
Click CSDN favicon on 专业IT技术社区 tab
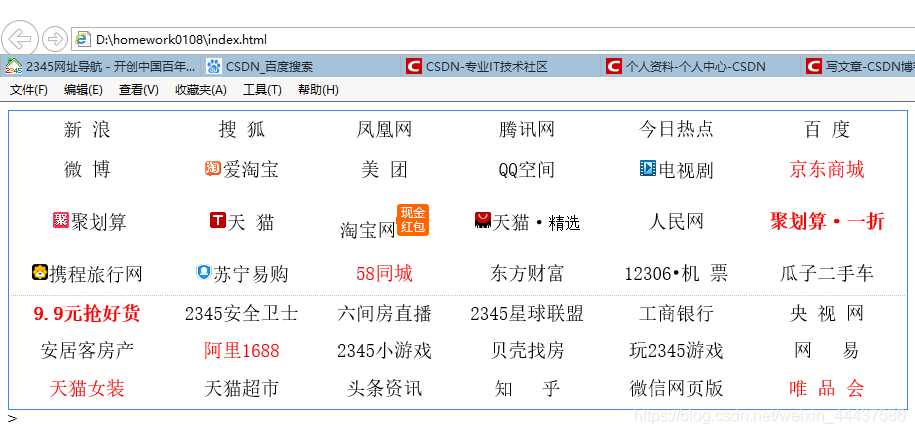click(414, 66)
